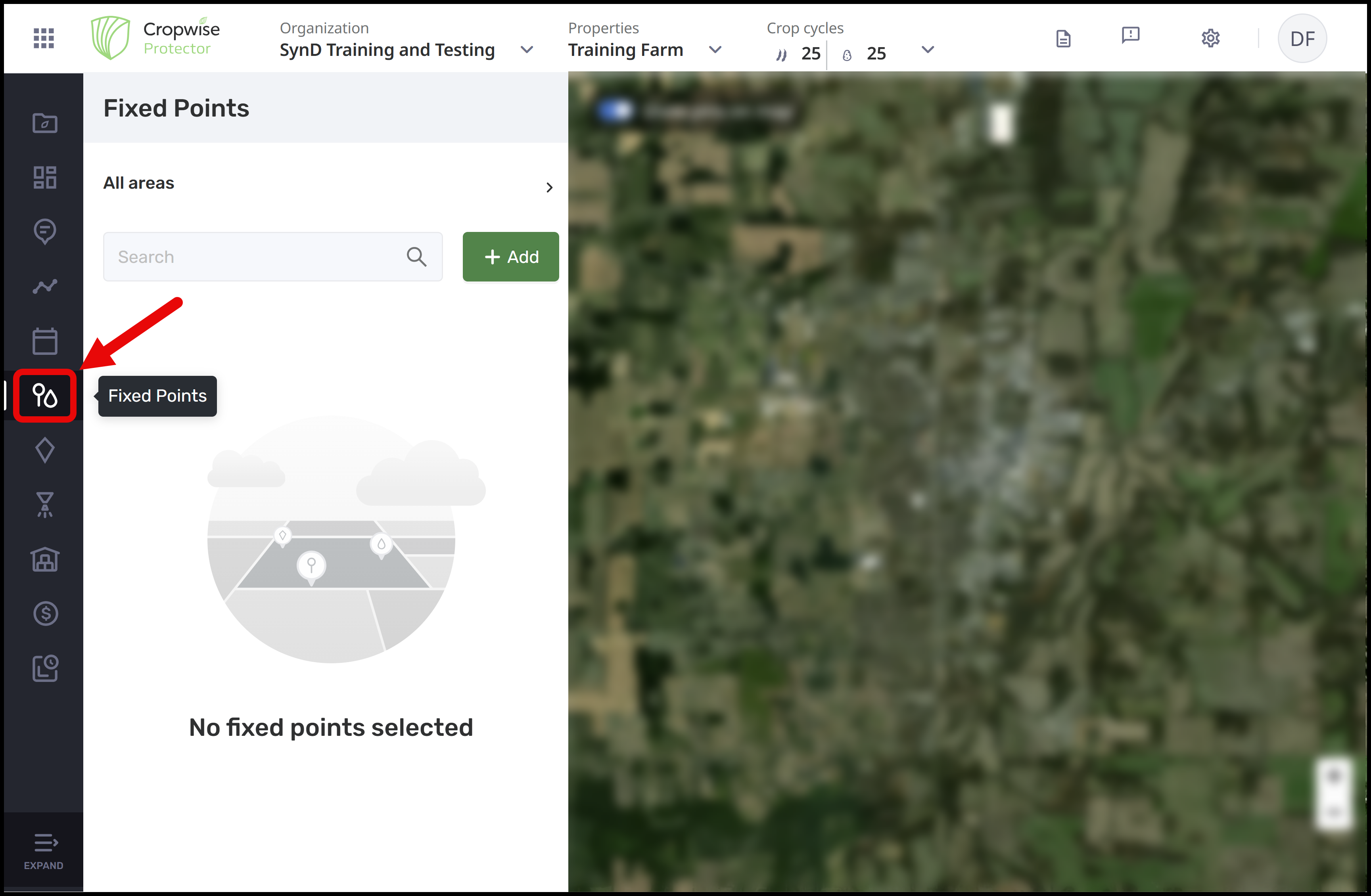Image resolution: width=1371 pixels, height=896 pixels.
Task: Open the diamond-shaped sidebar icon
Action: (x=45, y=450)
